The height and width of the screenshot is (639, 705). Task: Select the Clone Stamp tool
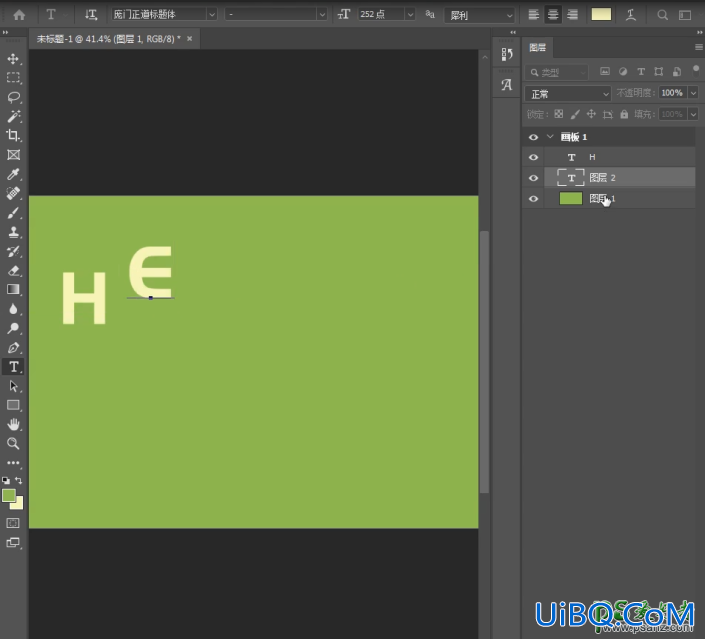click(13, 232)
